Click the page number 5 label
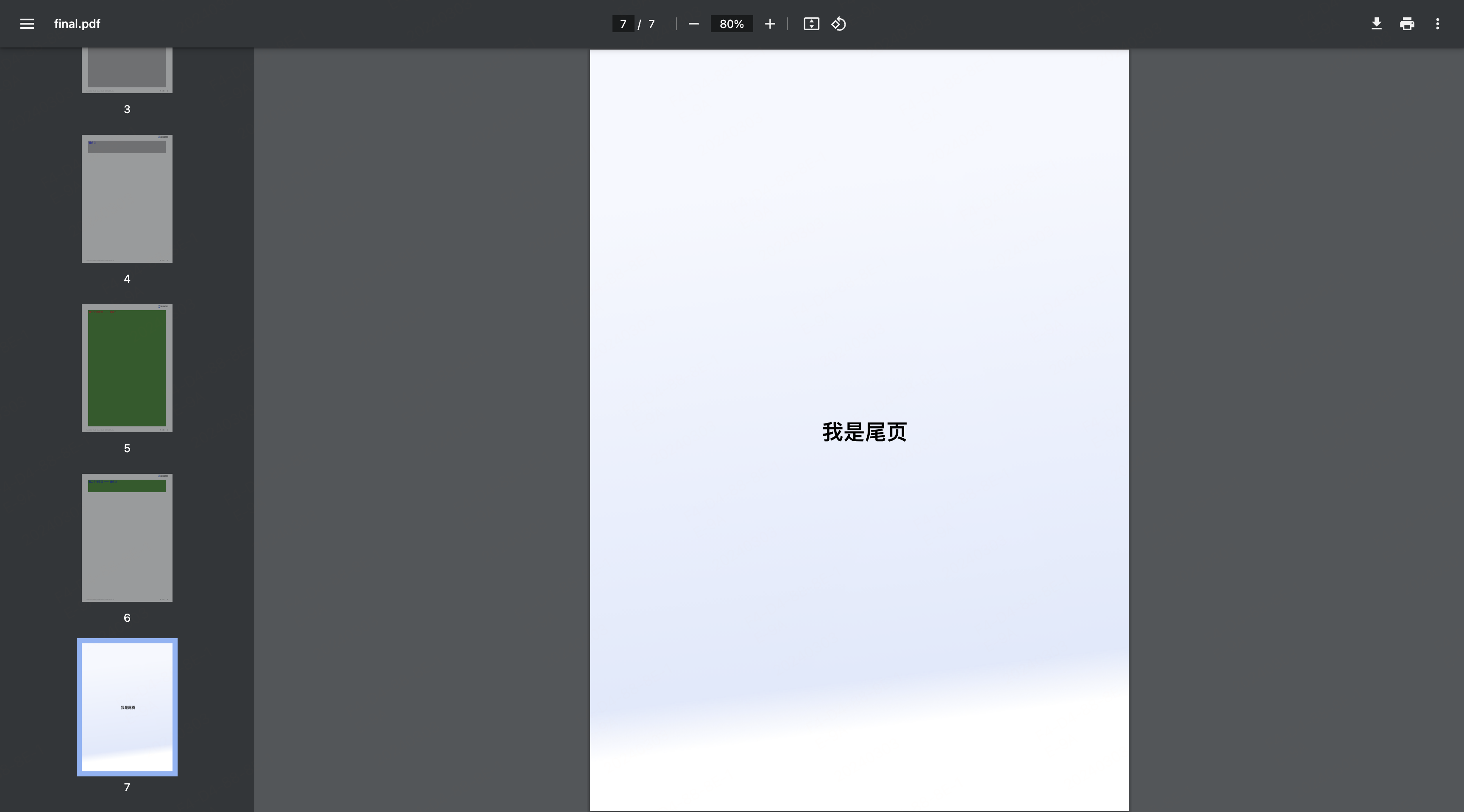The width and height of the screenshot is (1464, 812). pyautogui.click(x=127, y=448)
